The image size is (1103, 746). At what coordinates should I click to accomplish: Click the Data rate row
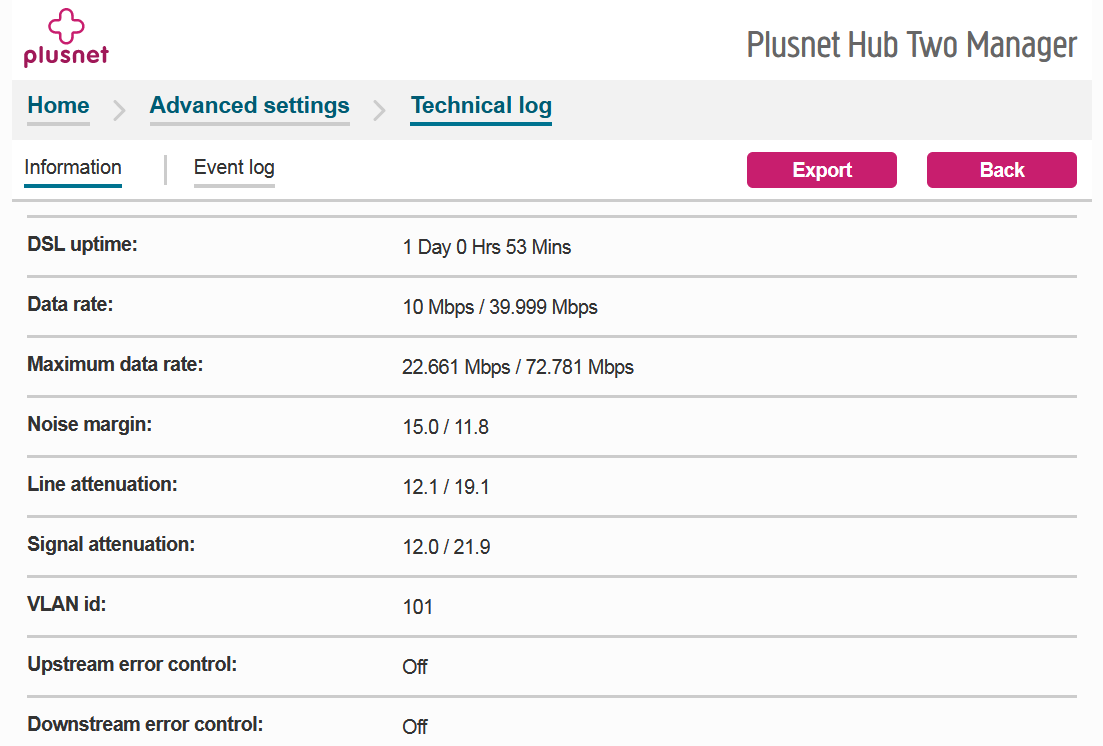point(500,307)
